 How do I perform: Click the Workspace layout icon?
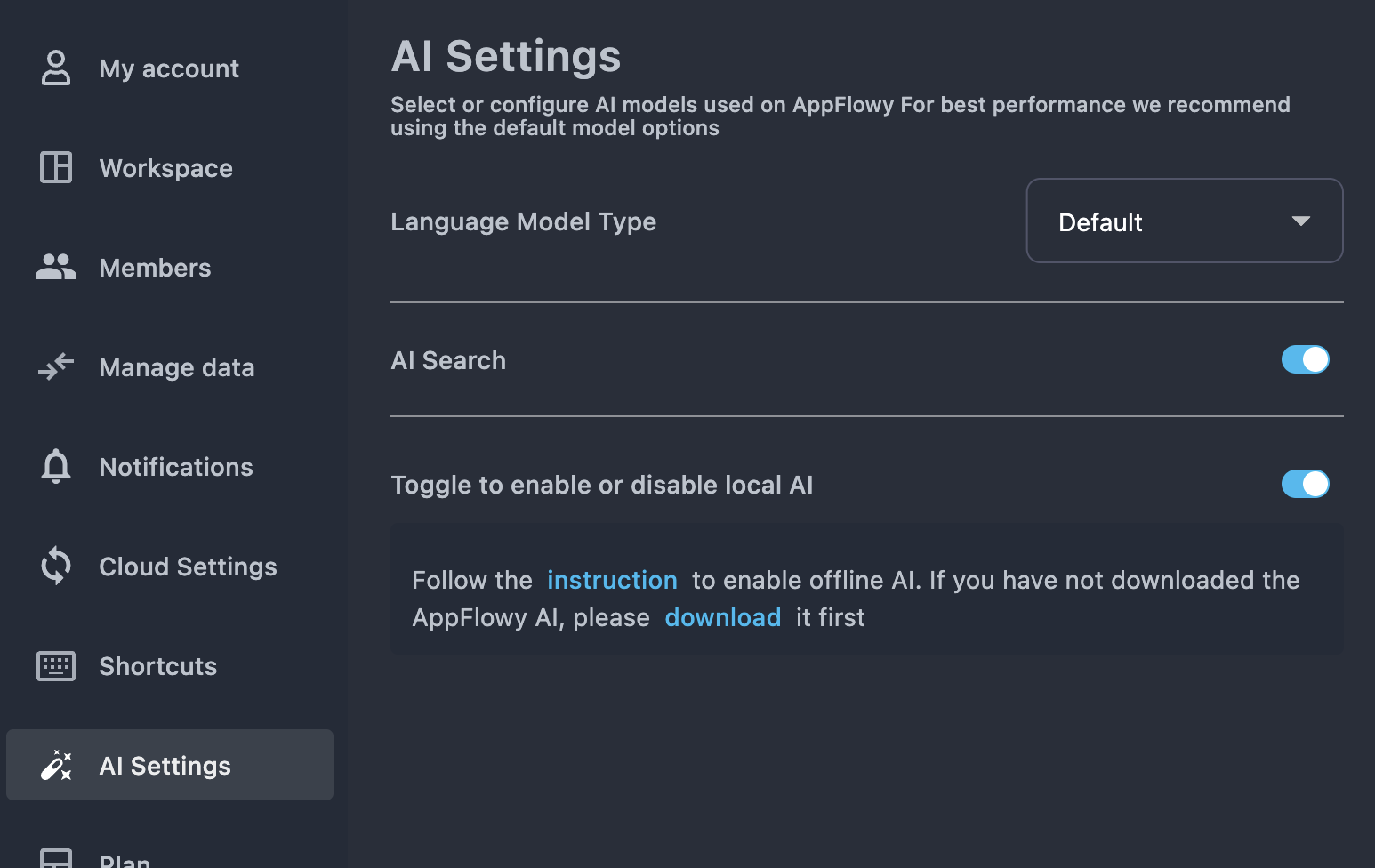pos(56,167)
